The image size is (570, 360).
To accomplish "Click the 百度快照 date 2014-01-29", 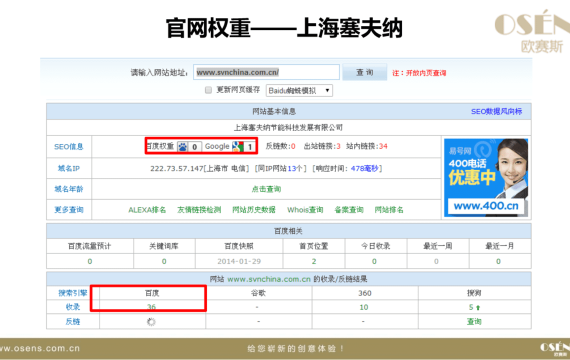I will tap(239, 261).
